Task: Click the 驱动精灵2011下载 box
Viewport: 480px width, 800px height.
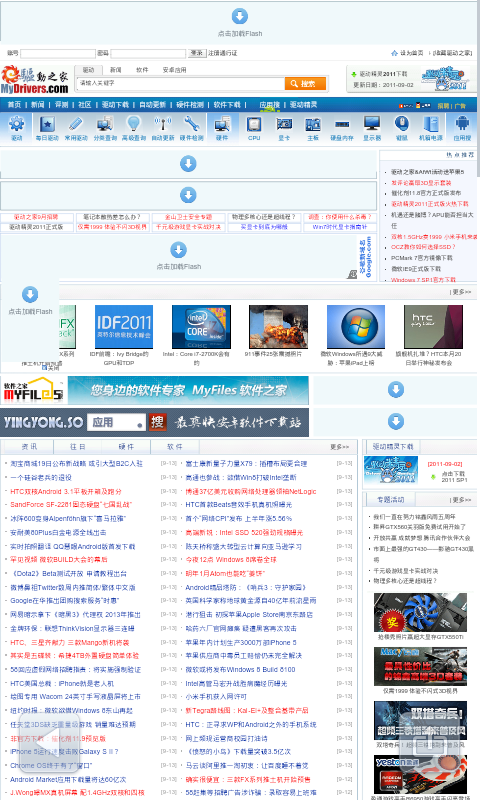Action: [410, 79]
